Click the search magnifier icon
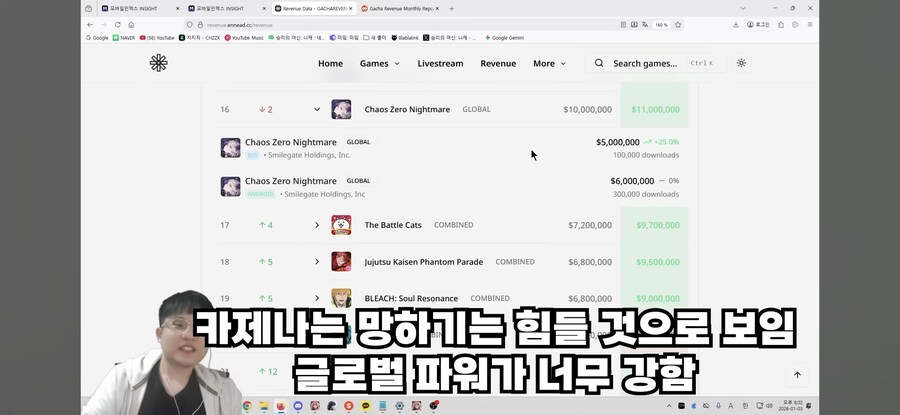Viewport: 900px width, 415px height. tap(599, 63)
